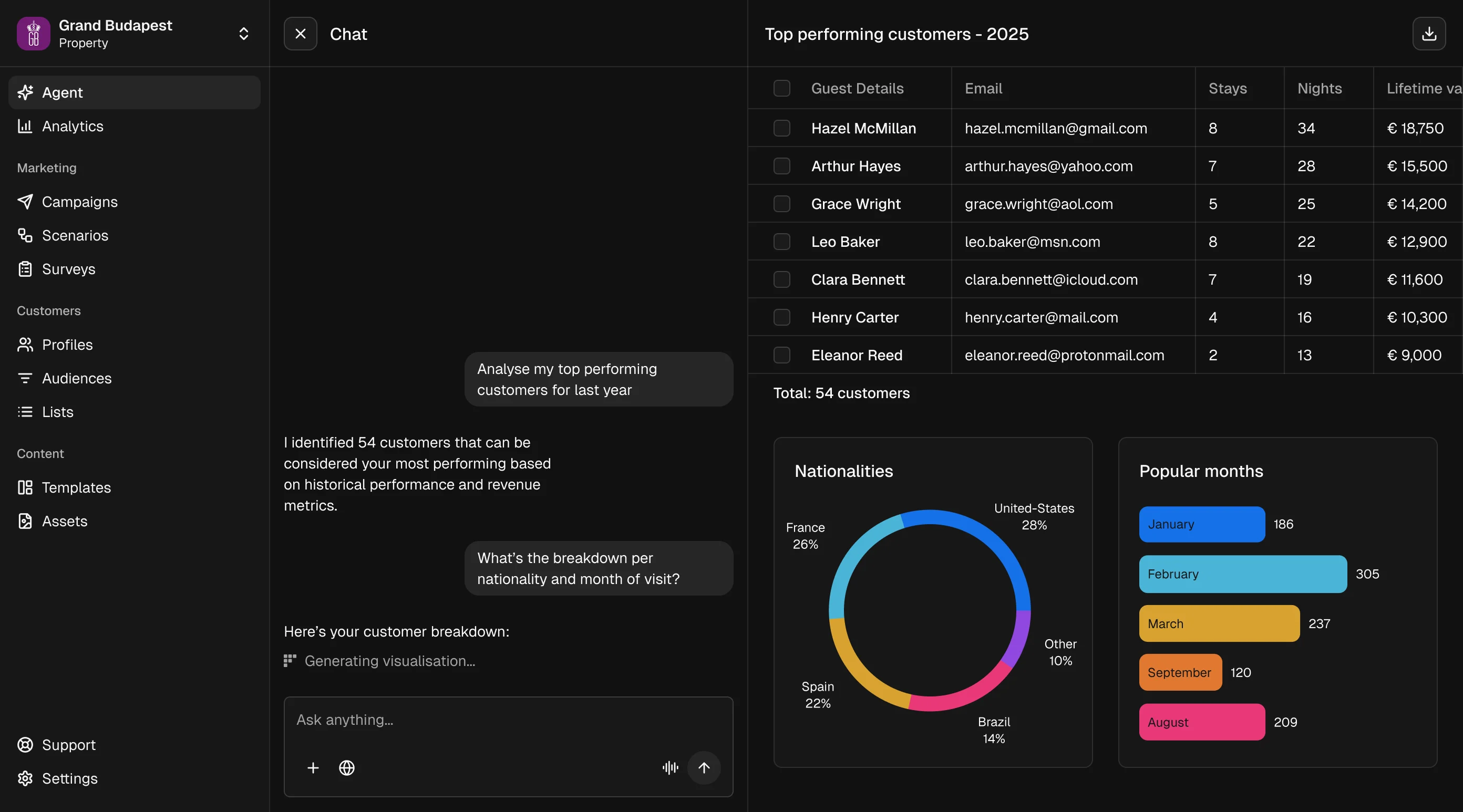
Task: Click the Audiences filter icon
Action: click(25, 378)
